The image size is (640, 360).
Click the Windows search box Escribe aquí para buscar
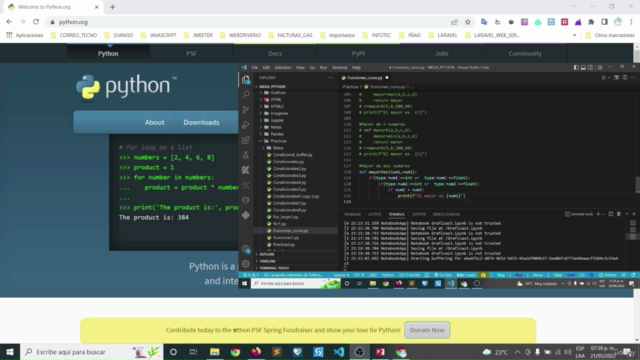[91, 352]
